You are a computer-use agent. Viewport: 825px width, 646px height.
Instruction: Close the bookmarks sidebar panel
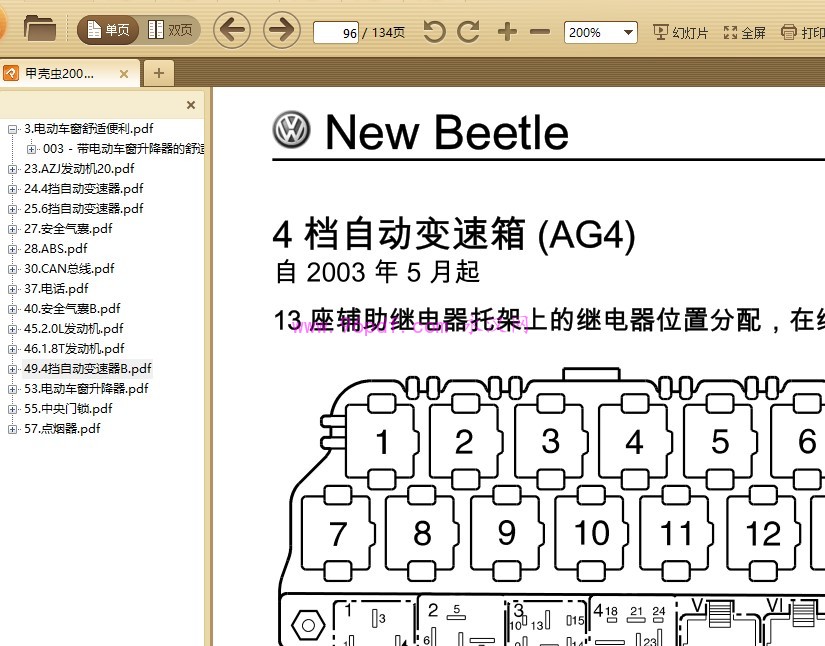191,105
